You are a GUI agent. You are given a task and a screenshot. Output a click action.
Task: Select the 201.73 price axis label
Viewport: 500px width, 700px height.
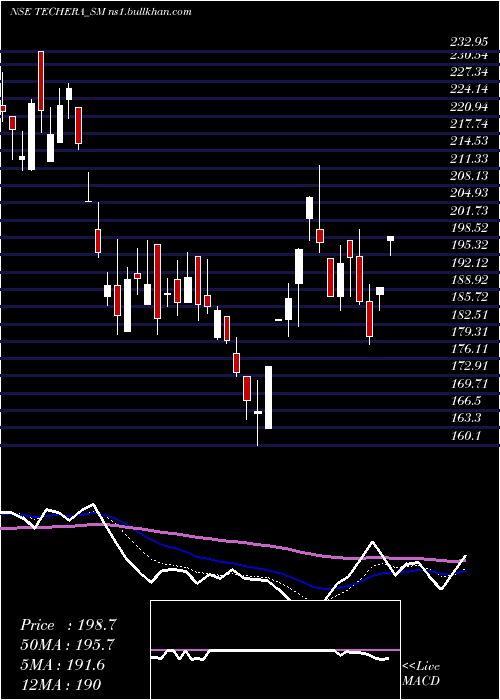click(x=469, y=211)
